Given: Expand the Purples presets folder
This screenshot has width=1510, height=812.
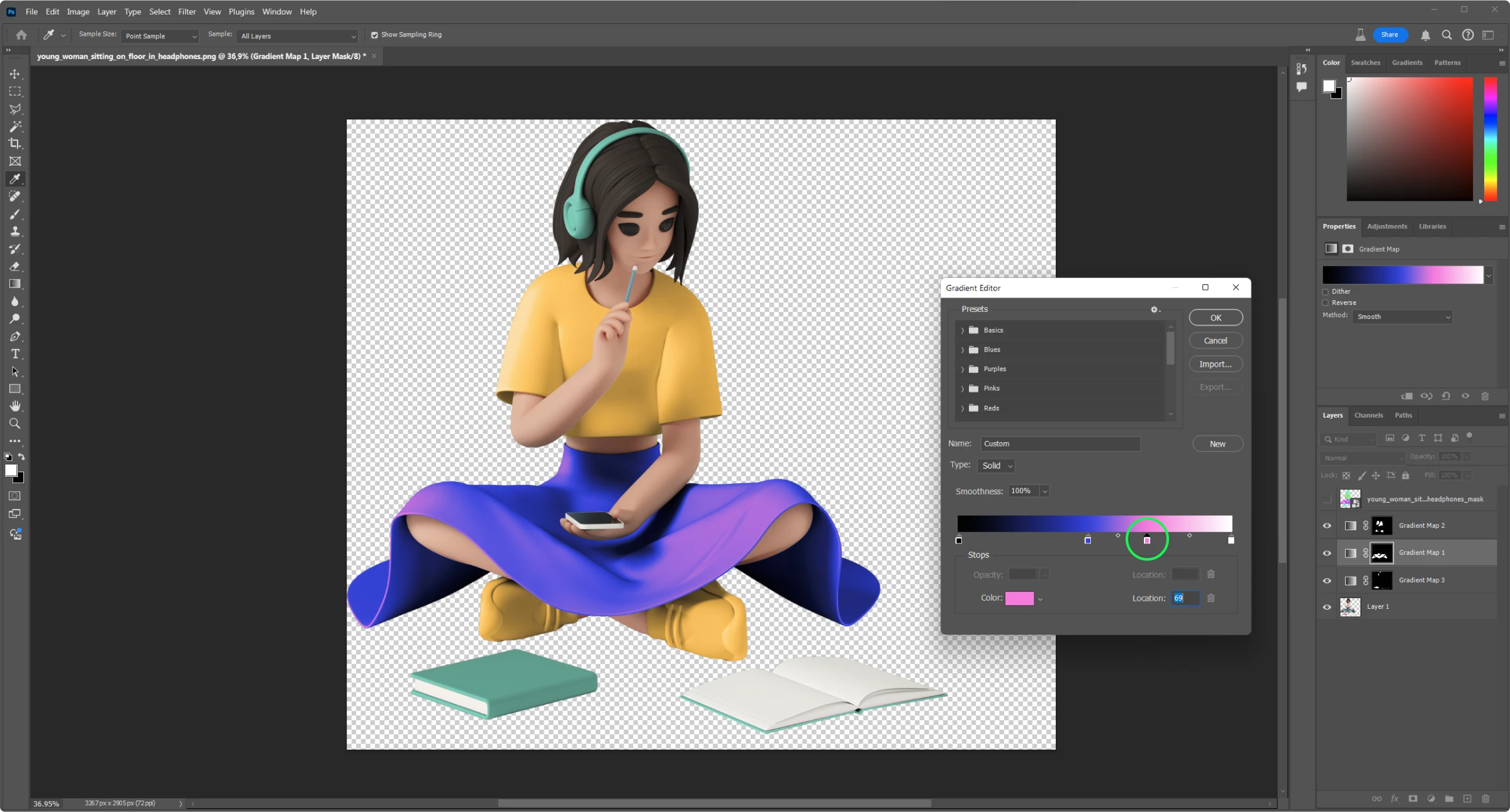Looking at the screenshot, I should [962, 370].
